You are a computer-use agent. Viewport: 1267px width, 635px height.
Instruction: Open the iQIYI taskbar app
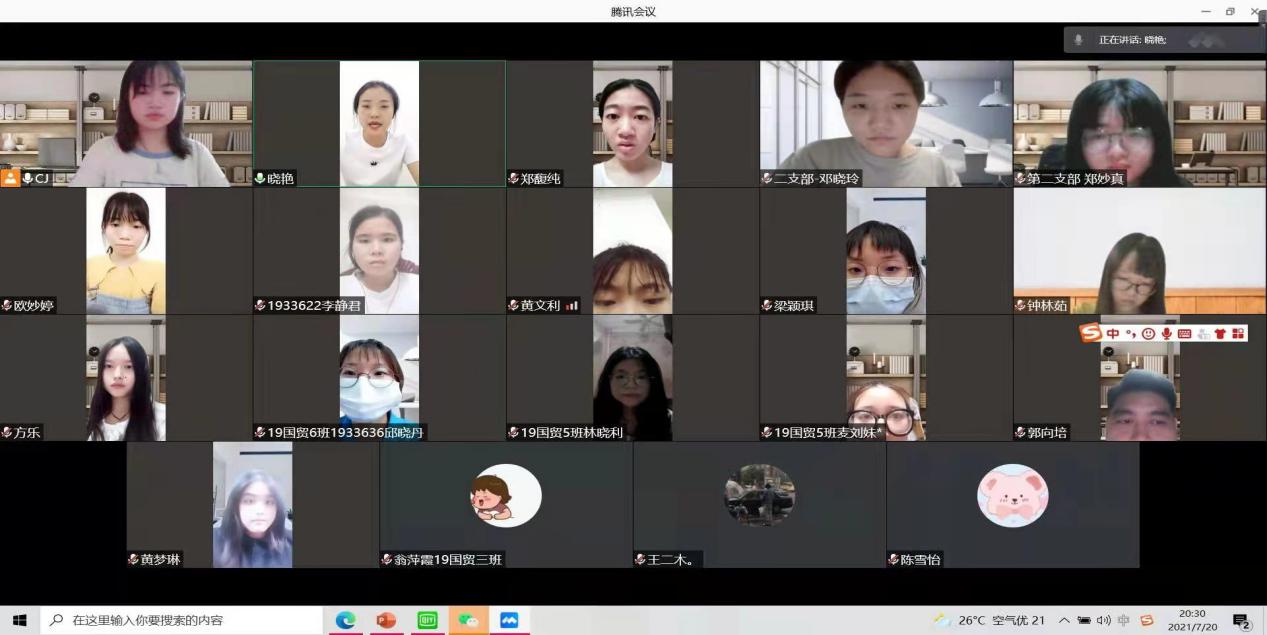(x=427, y=620)
